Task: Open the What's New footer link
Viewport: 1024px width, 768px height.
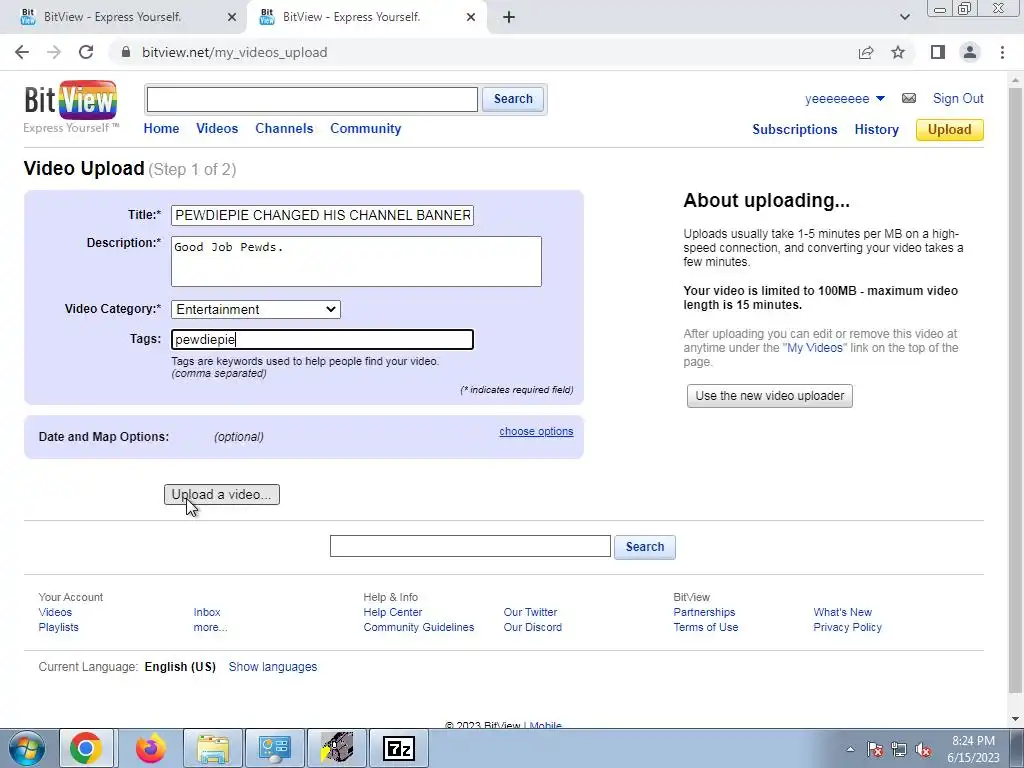Action: coord(842,612)
